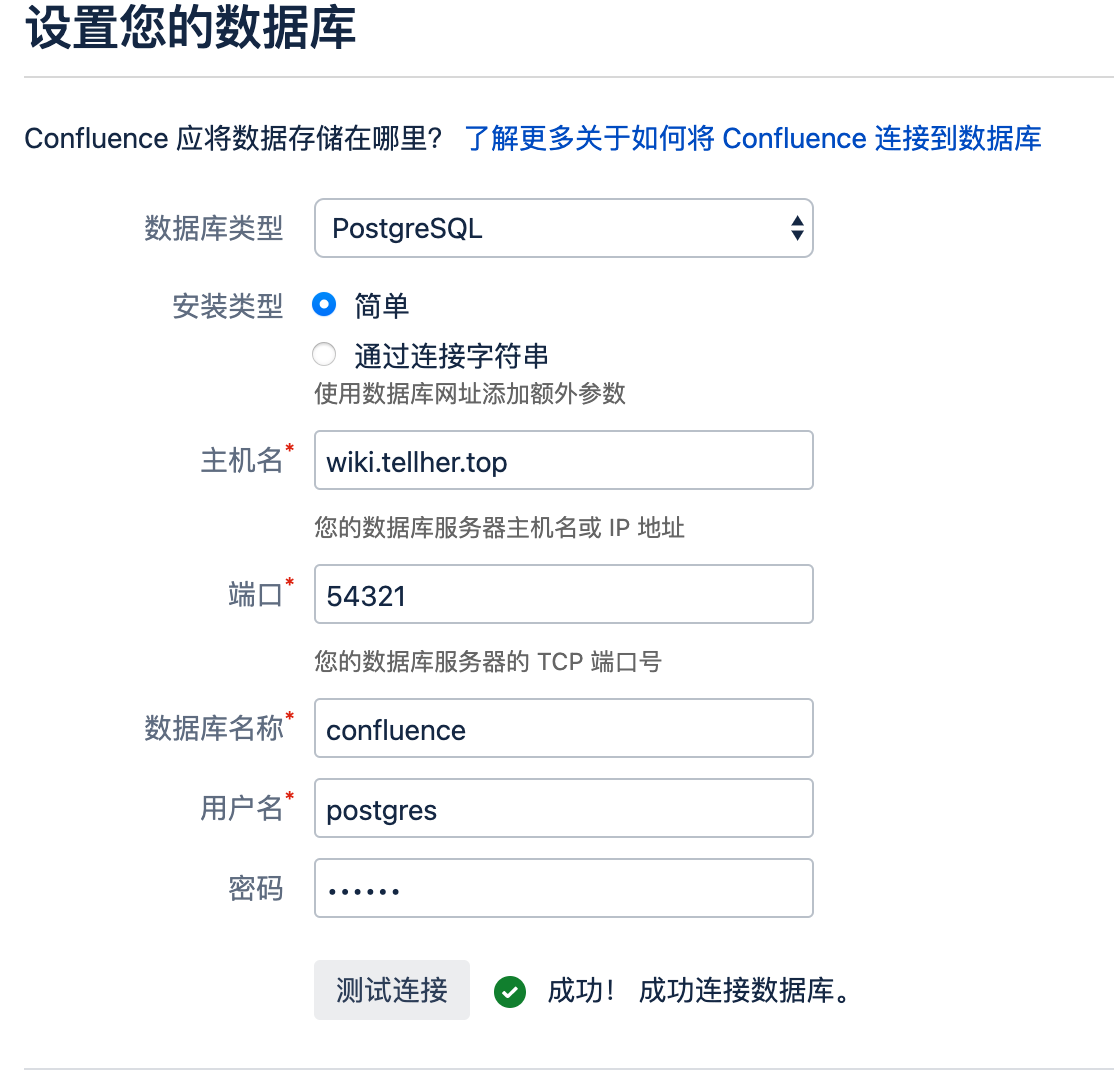Focus the hostname field with wiki.tellher.top
Viewport: 1114px width, 1070px height.
coord(563,460)
